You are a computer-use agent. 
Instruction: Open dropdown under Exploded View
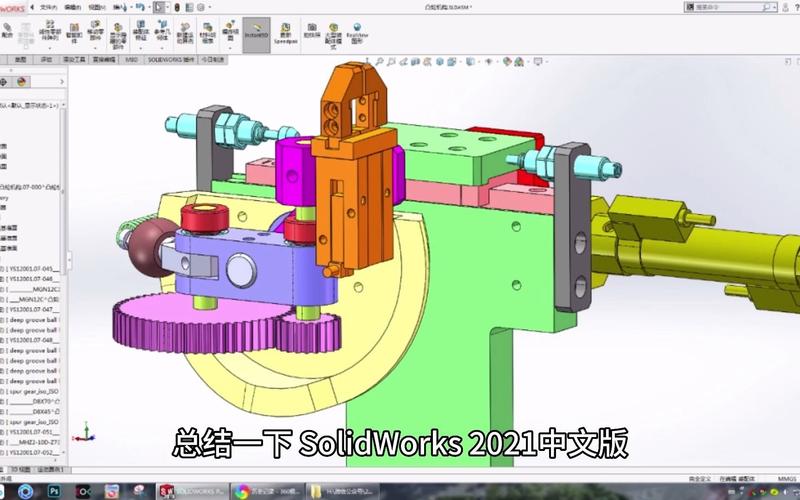click(230, 48)
